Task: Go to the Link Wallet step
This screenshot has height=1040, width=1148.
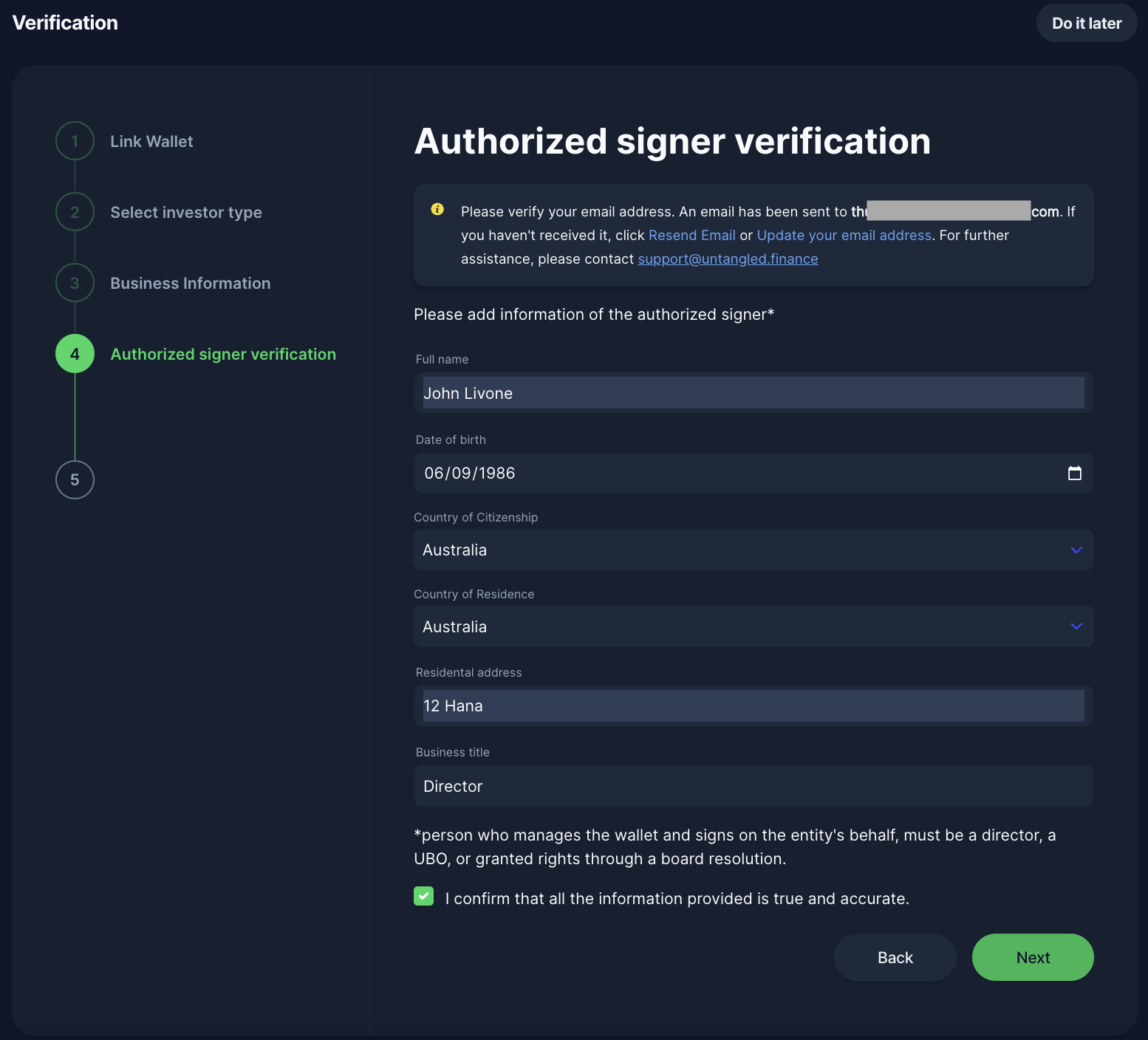Action: click(x=151, y=141)
